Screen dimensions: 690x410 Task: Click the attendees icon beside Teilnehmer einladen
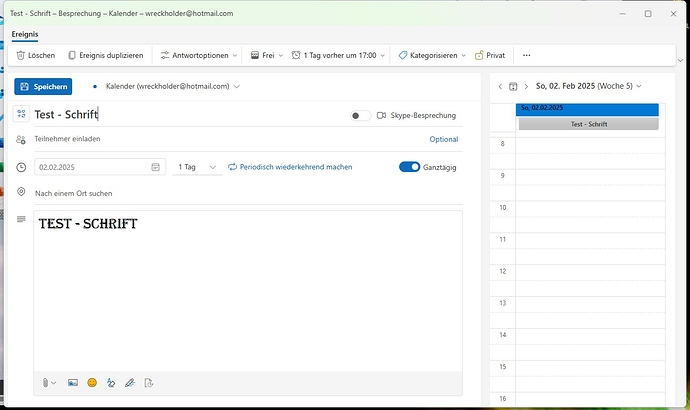tap(21, 140)
